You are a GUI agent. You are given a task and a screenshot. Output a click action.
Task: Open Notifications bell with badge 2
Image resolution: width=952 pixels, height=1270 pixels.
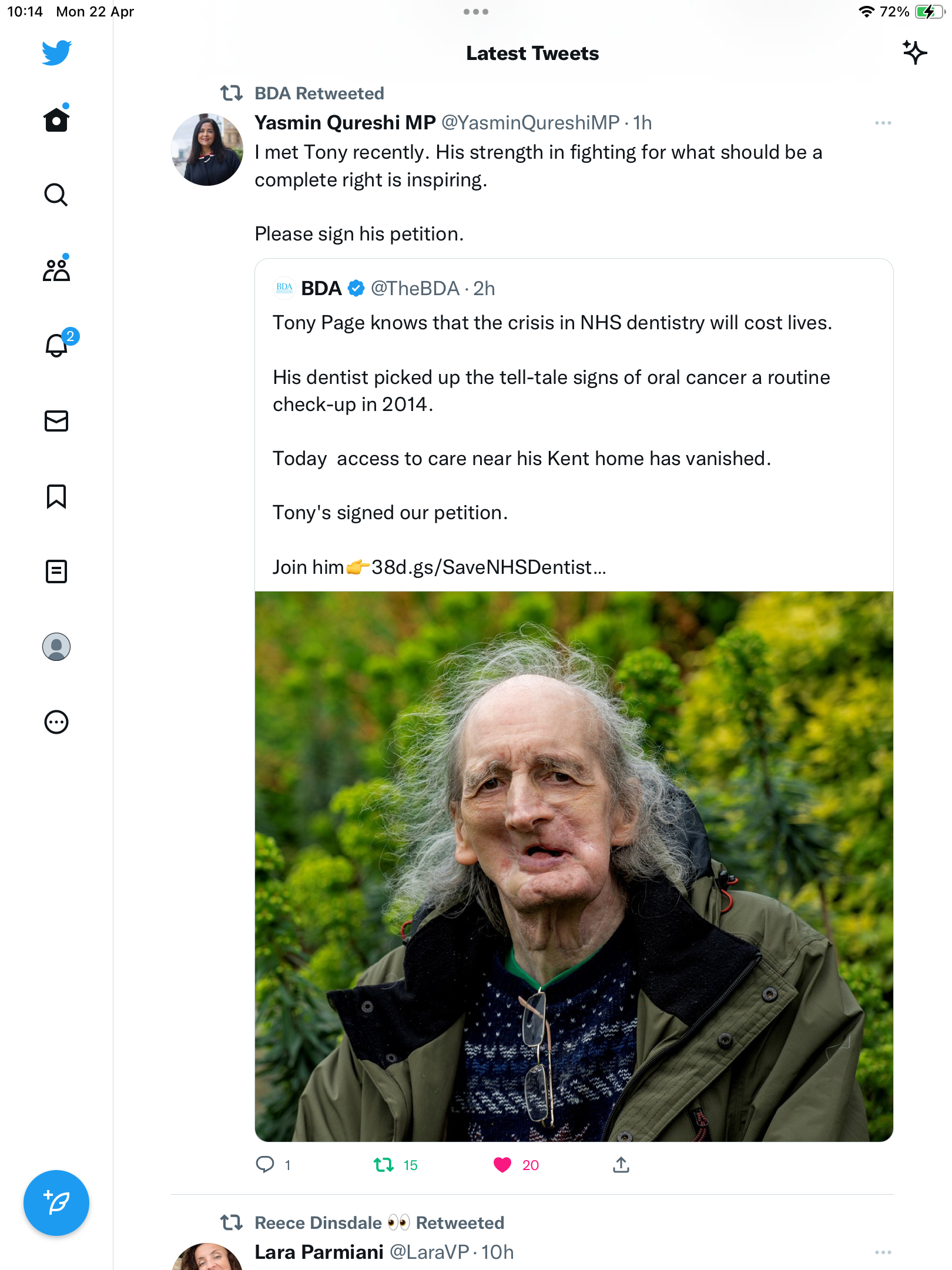(56, 345)
